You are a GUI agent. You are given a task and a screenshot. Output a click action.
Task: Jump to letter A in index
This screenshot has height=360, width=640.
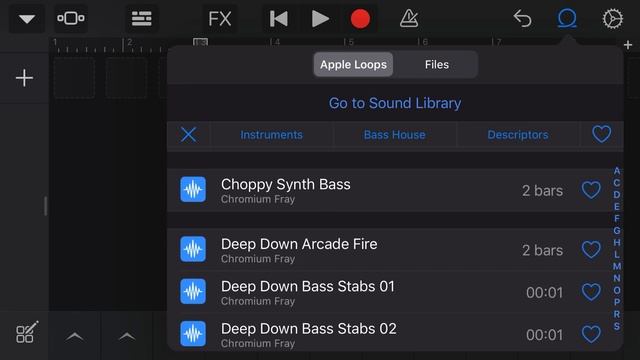click(617, 171)
